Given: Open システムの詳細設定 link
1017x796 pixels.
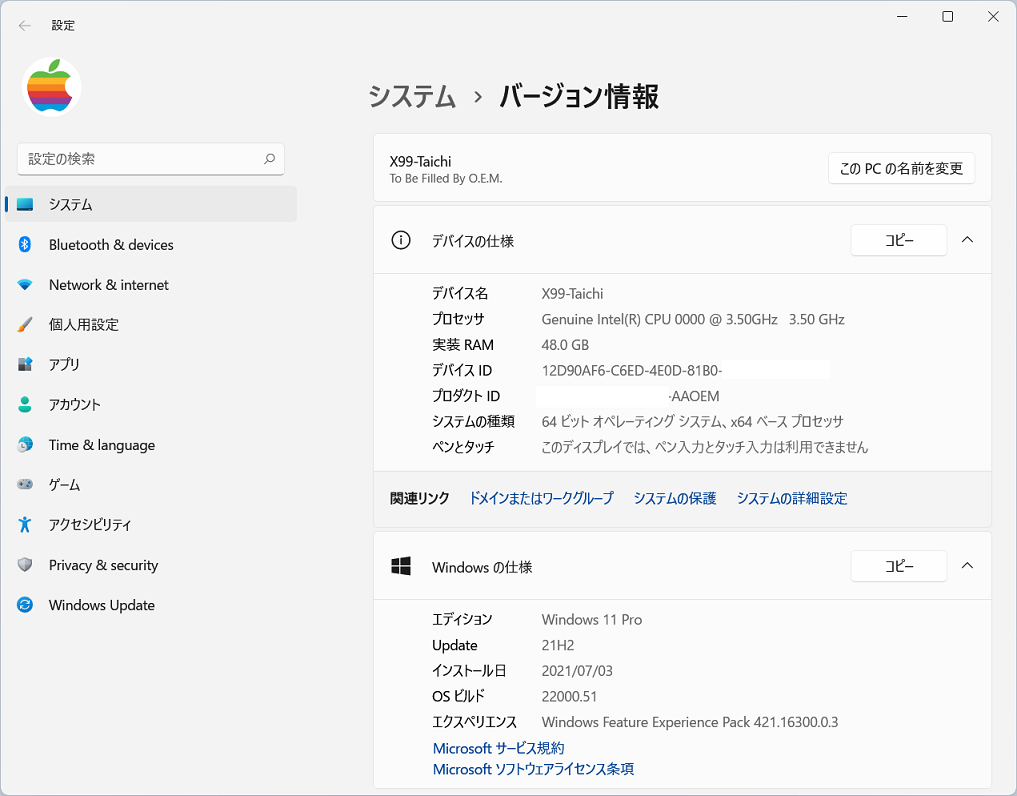Looking at the screenshot, I should pyautogui.click(x=792, y=498).
